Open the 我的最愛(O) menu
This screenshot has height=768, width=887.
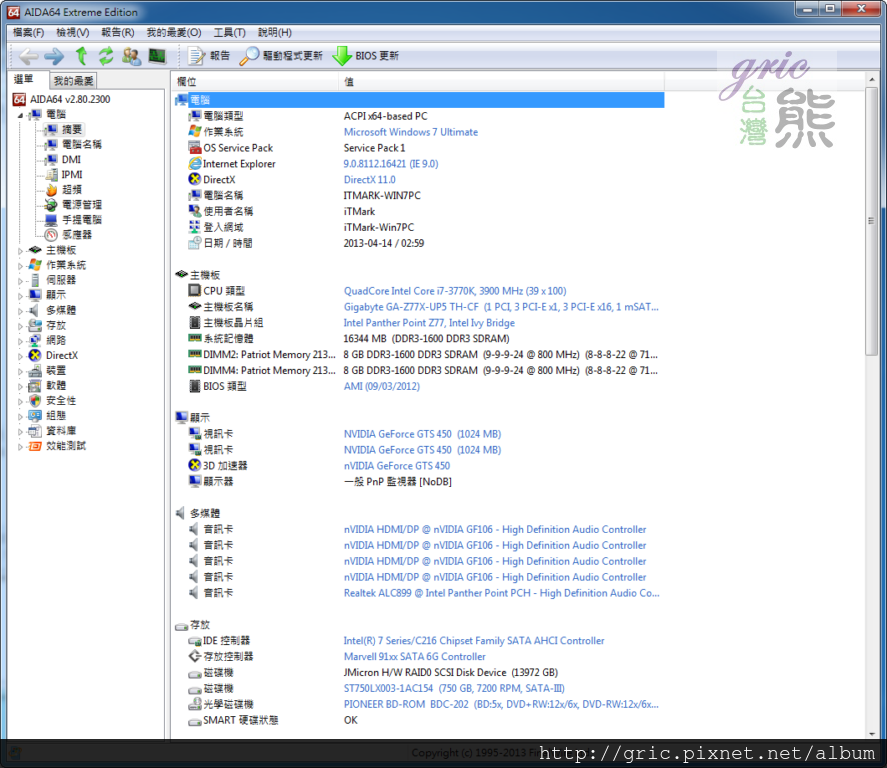click(174, 32)
